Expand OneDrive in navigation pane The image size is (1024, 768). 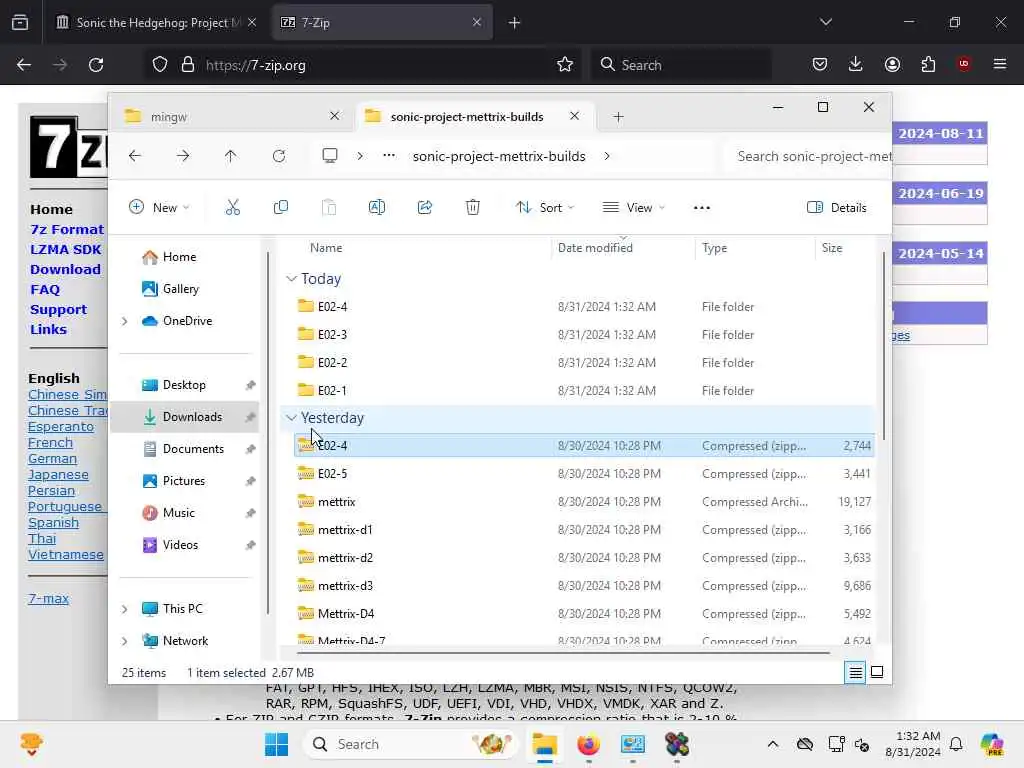(124, 321)
